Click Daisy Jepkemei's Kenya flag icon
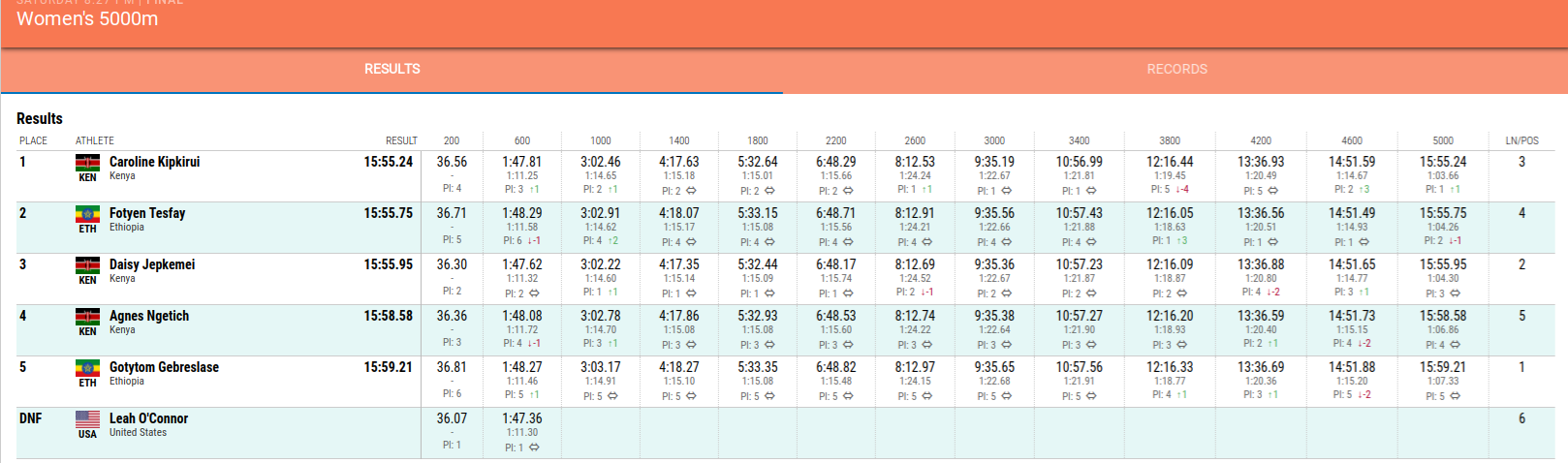 click(87, 265)
